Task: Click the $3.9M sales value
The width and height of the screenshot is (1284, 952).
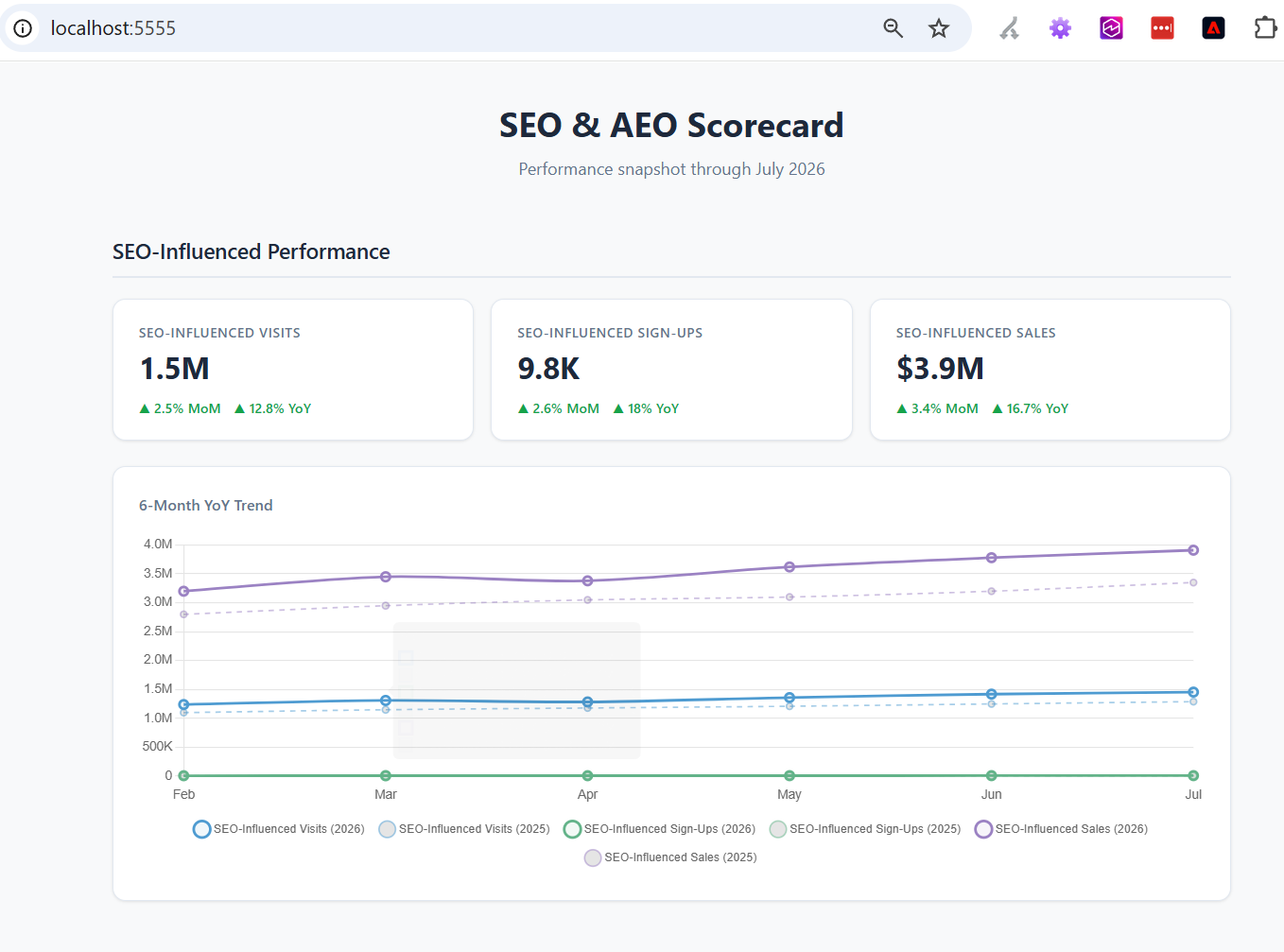Action: (x=941, y=369)
